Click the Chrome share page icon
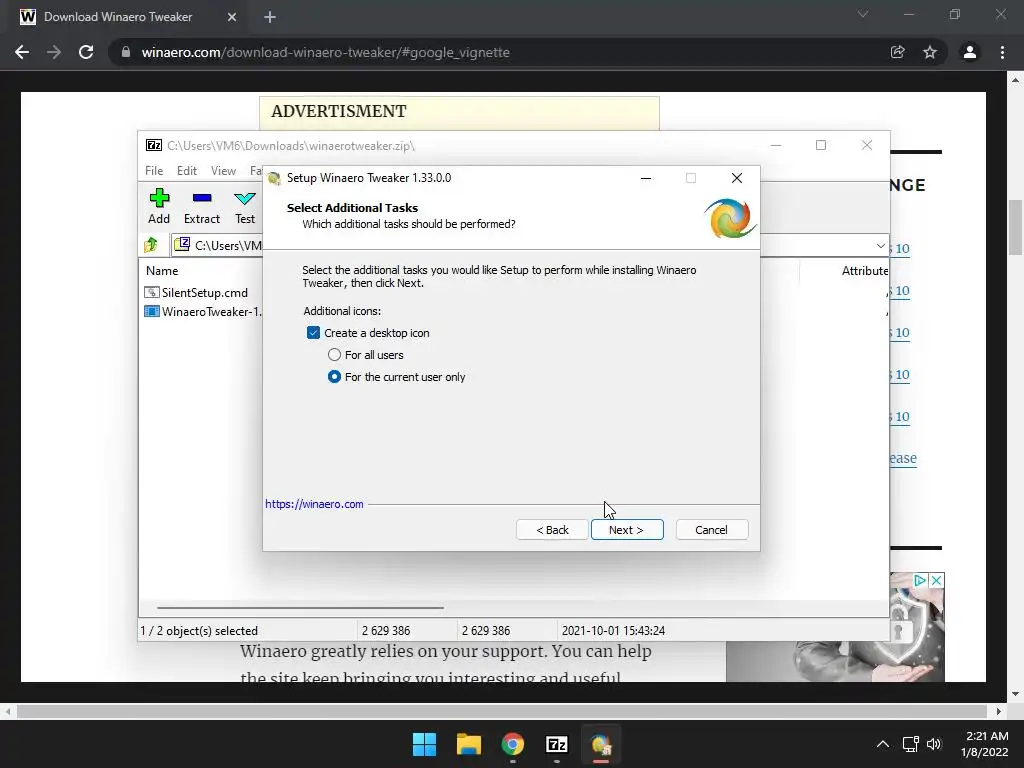Image resolution: width=1024 pixels, height=768 pixels. point(898,52)
